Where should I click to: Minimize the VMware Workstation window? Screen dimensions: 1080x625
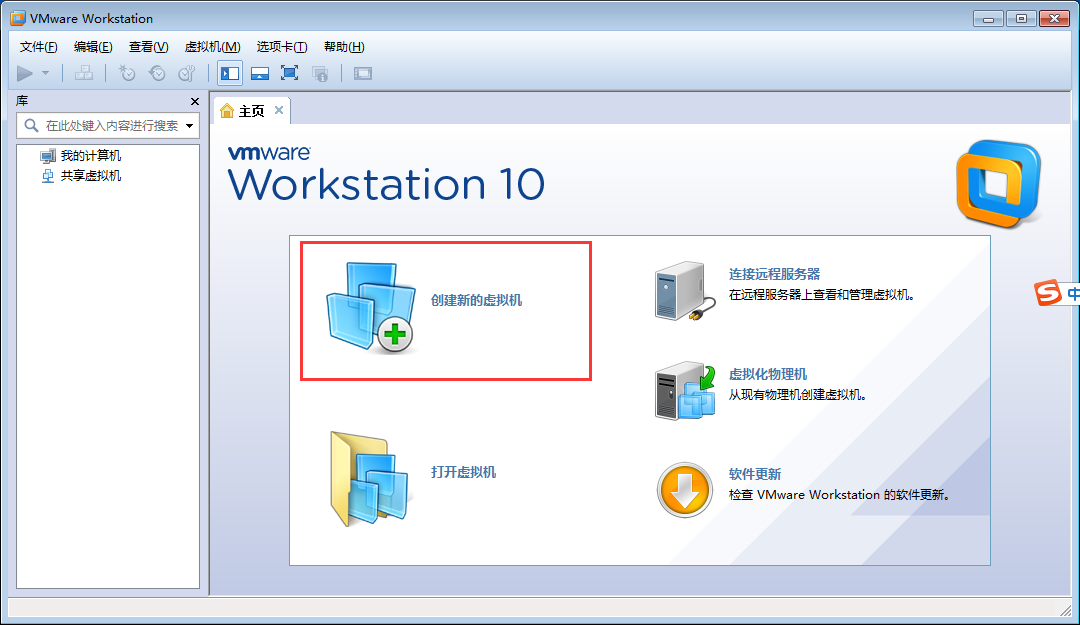coord(988,19)
